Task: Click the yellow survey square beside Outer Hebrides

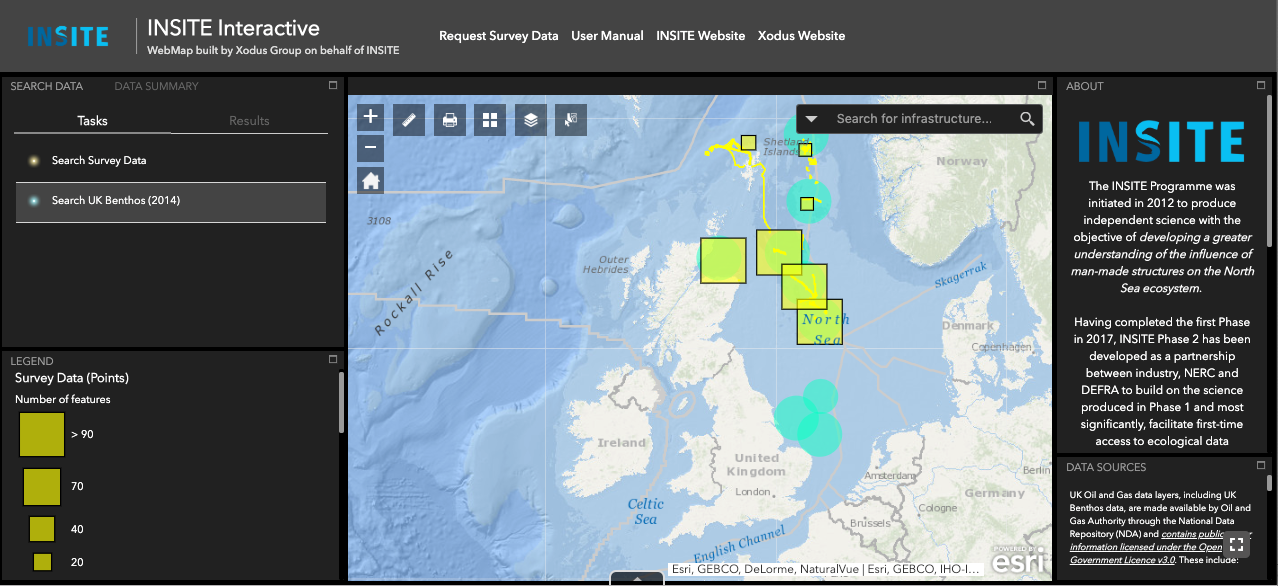Action: coord(723,261)
